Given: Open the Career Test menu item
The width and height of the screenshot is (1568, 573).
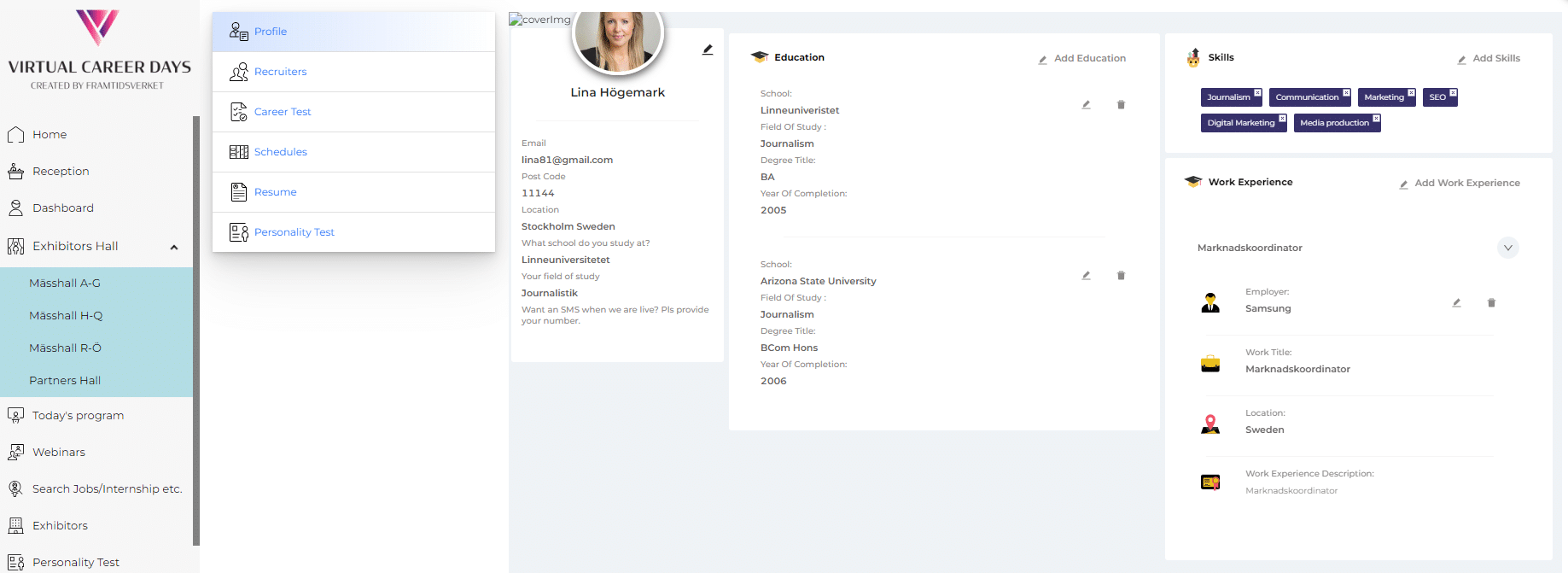Looking at the screenshot, I should click(x=283, y=112).
